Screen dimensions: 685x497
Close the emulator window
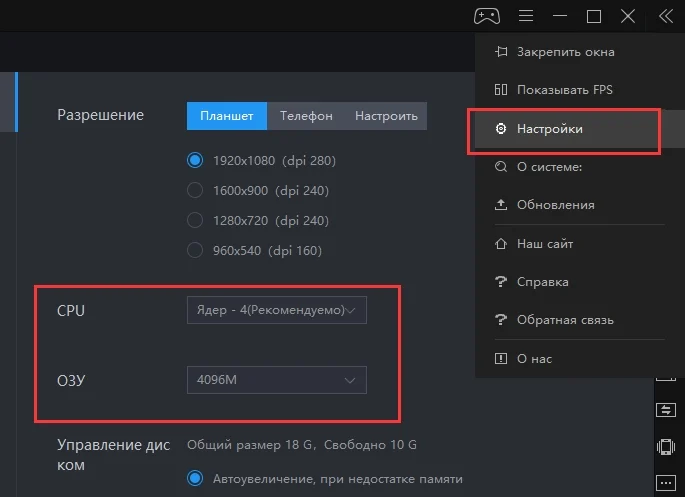tap(628, 16)
